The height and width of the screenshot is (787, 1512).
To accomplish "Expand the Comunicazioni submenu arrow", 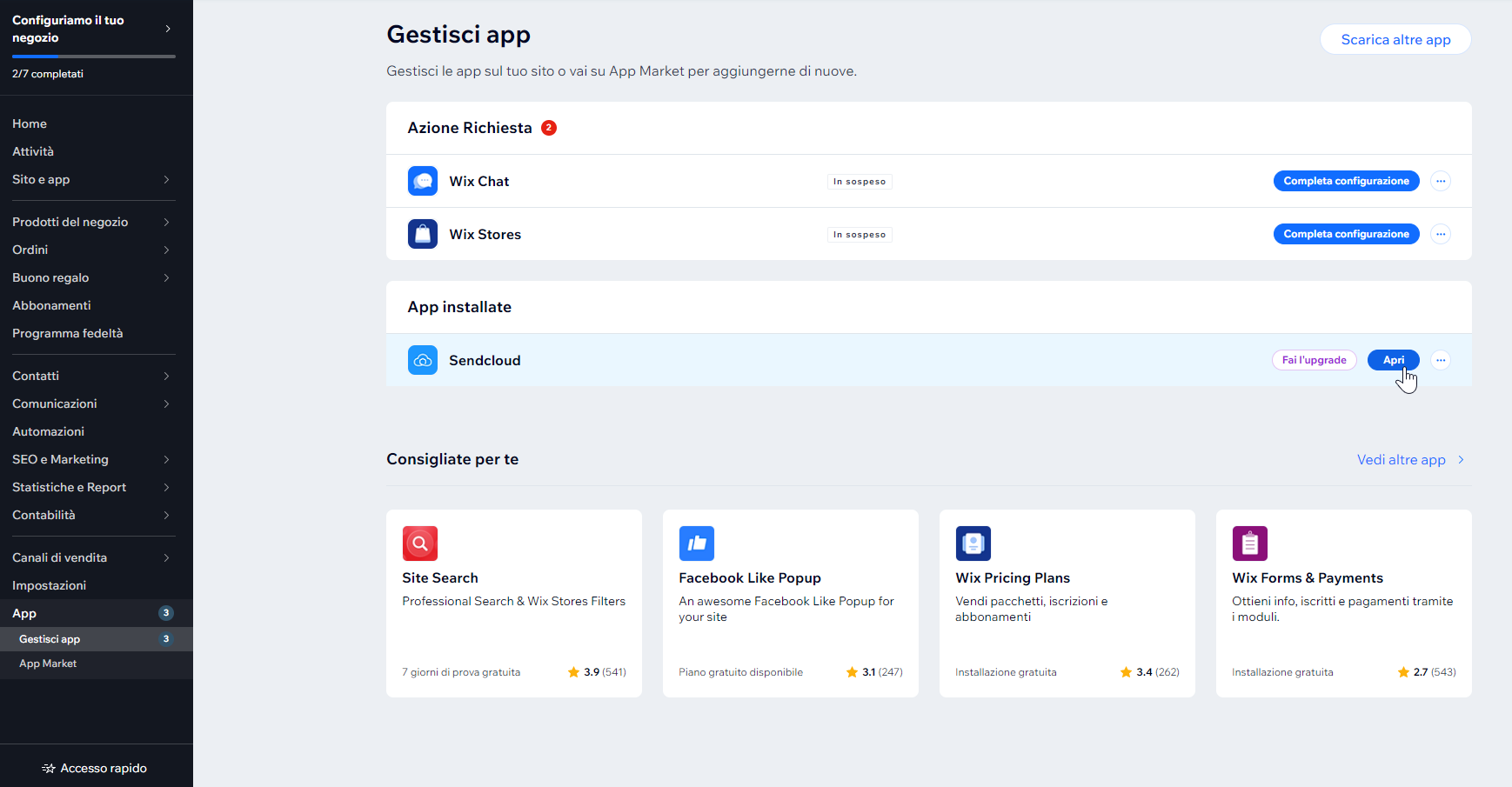I will tap(166, 404).
